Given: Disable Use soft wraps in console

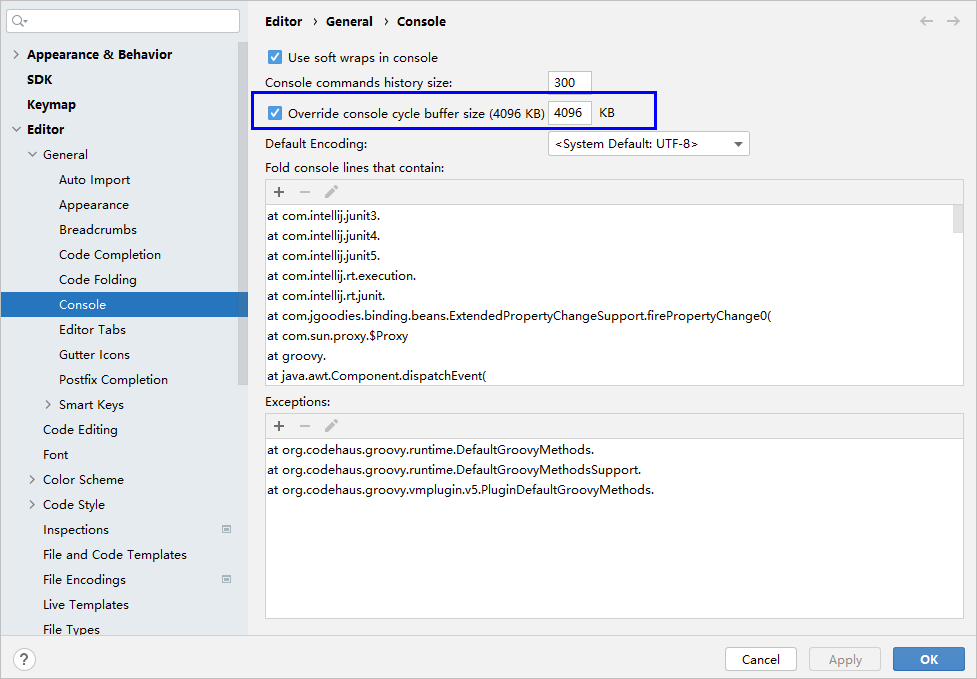Looking at the screenshot, I should (275, 58).
